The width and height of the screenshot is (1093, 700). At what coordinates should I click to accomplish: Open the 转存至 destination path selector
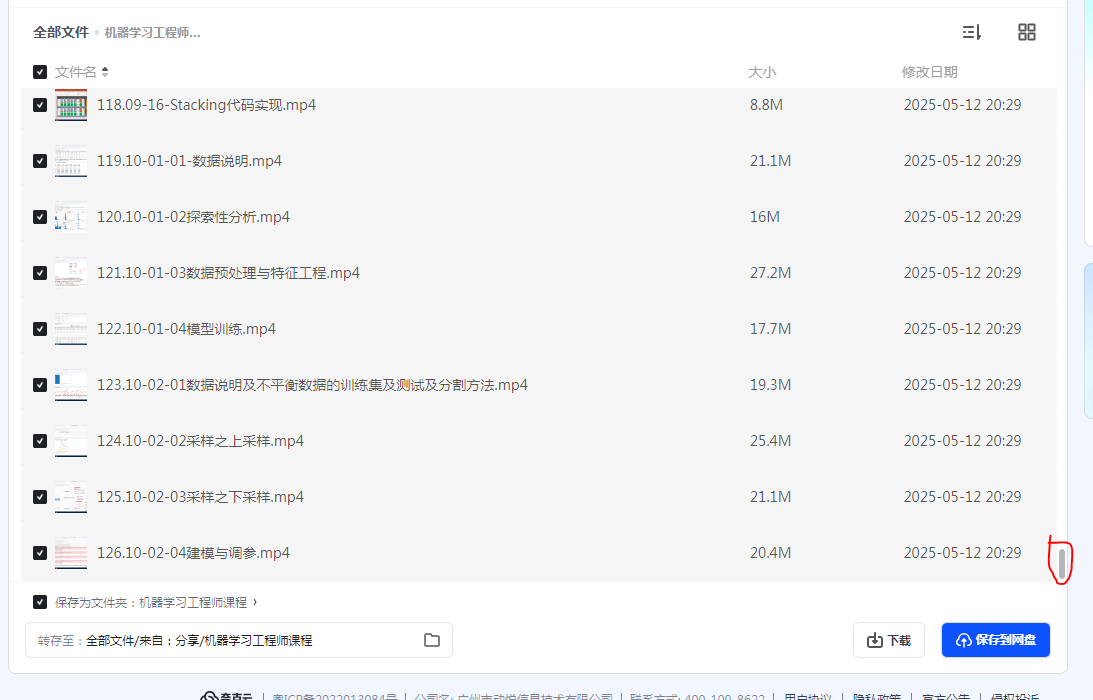tap(238, 640)
